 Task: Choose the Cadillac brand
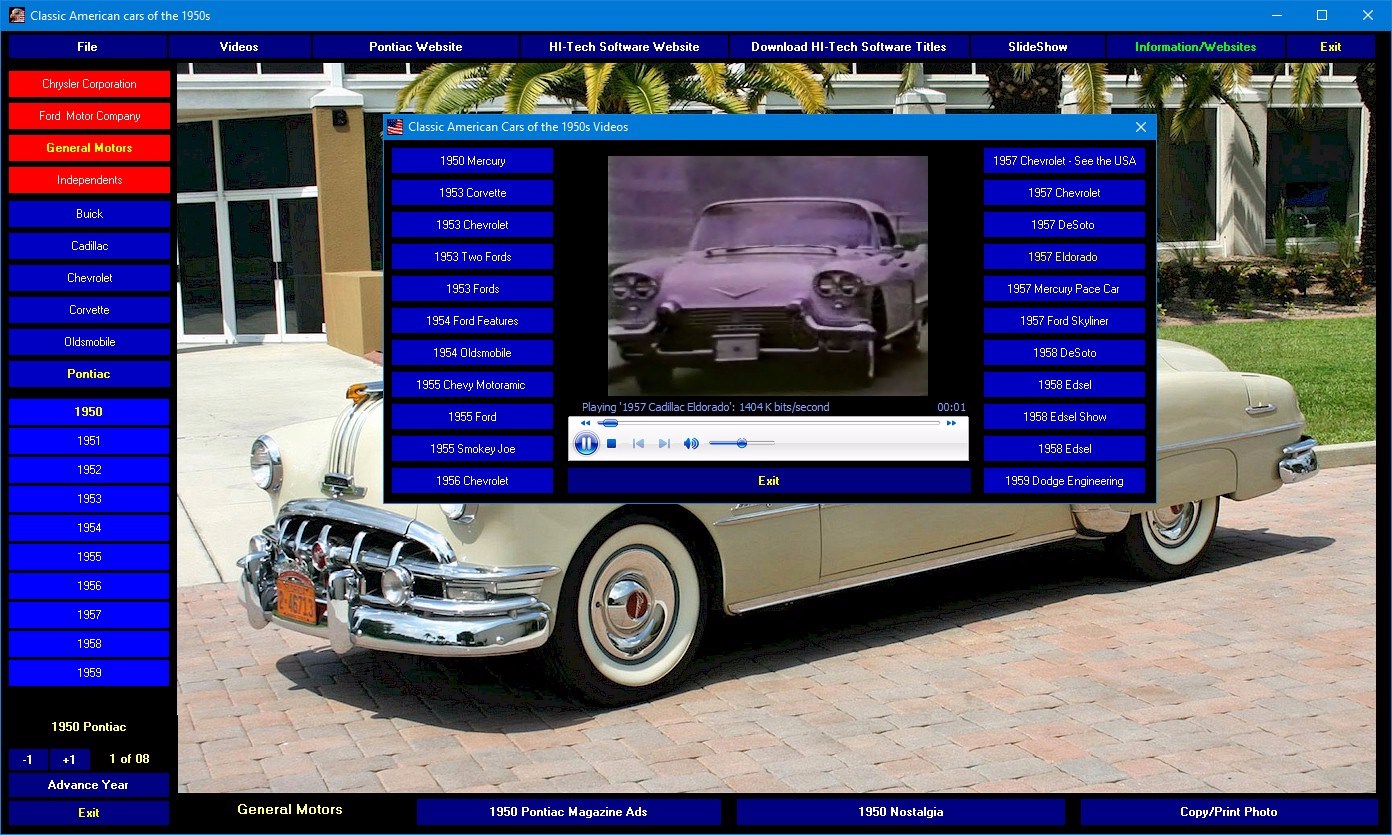coord(89,246)
